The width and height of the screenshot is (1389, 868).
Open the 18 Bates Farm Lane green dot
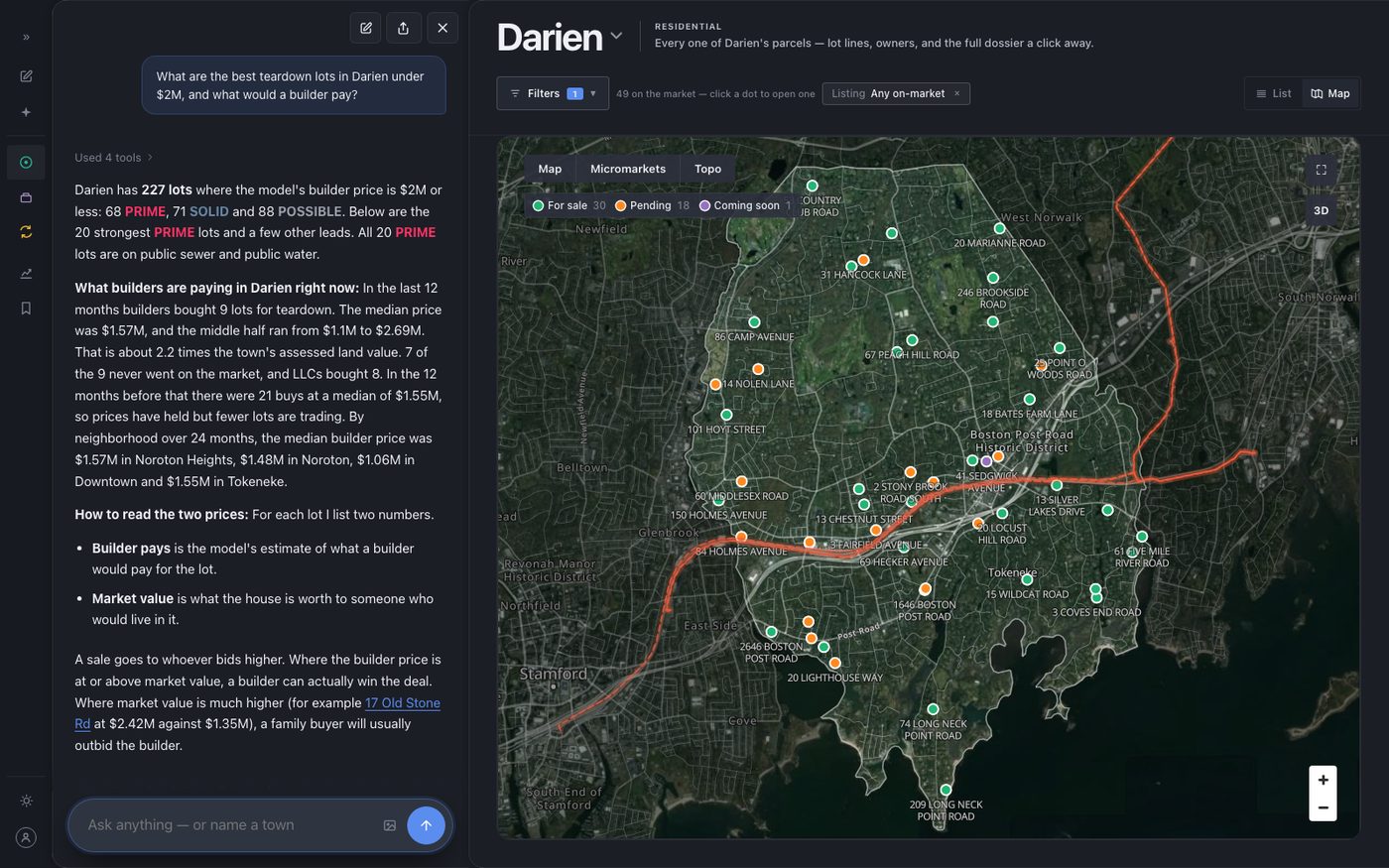pyautogui.click(x=1029, y=400)
